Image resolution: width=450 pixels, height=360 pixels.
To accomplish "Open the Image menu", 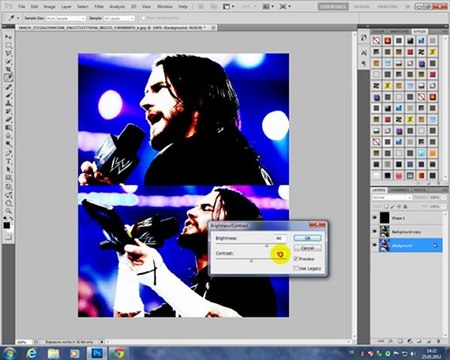I will [49, 6].
